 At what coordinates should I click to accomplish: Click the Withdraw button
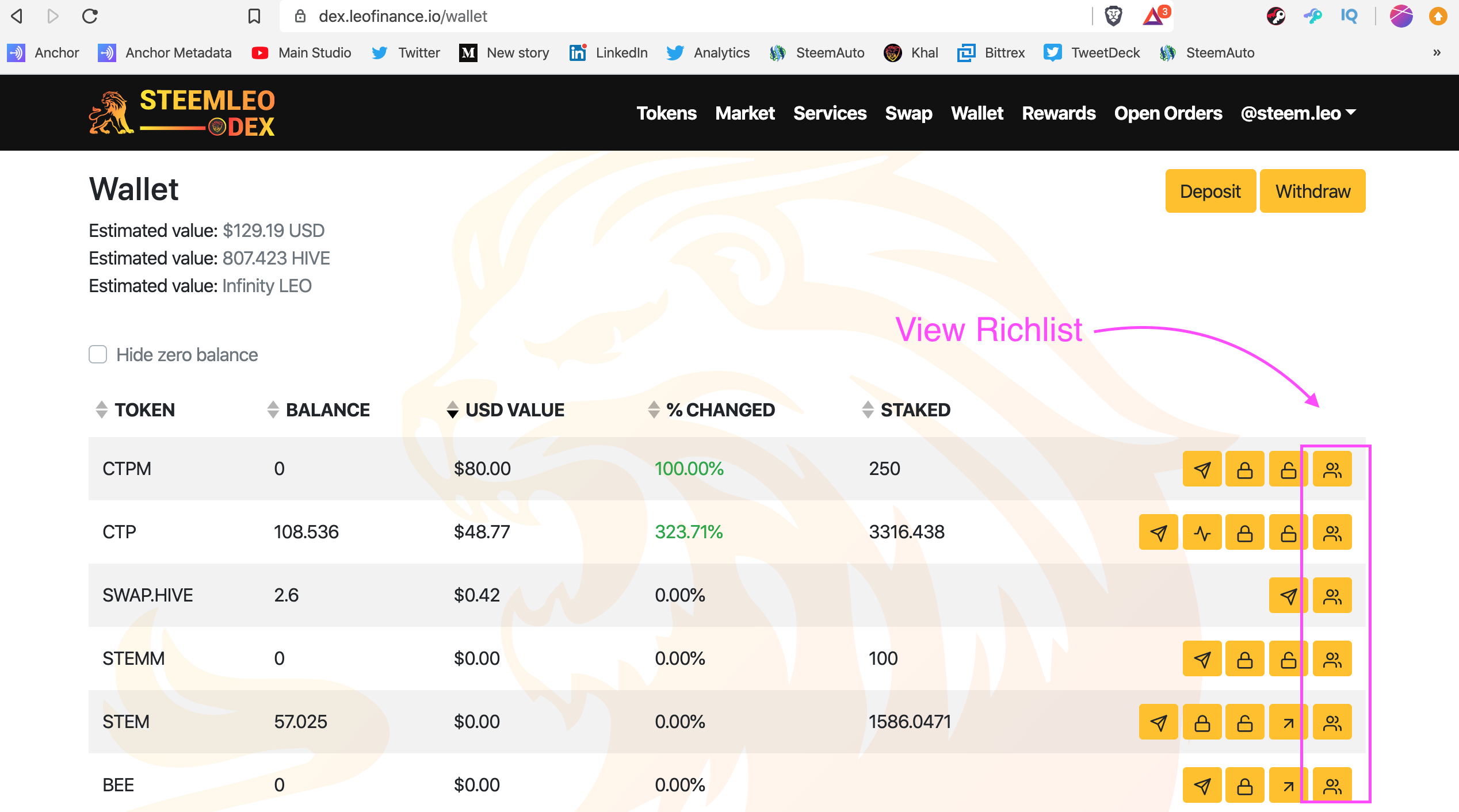pos(1312,191)
